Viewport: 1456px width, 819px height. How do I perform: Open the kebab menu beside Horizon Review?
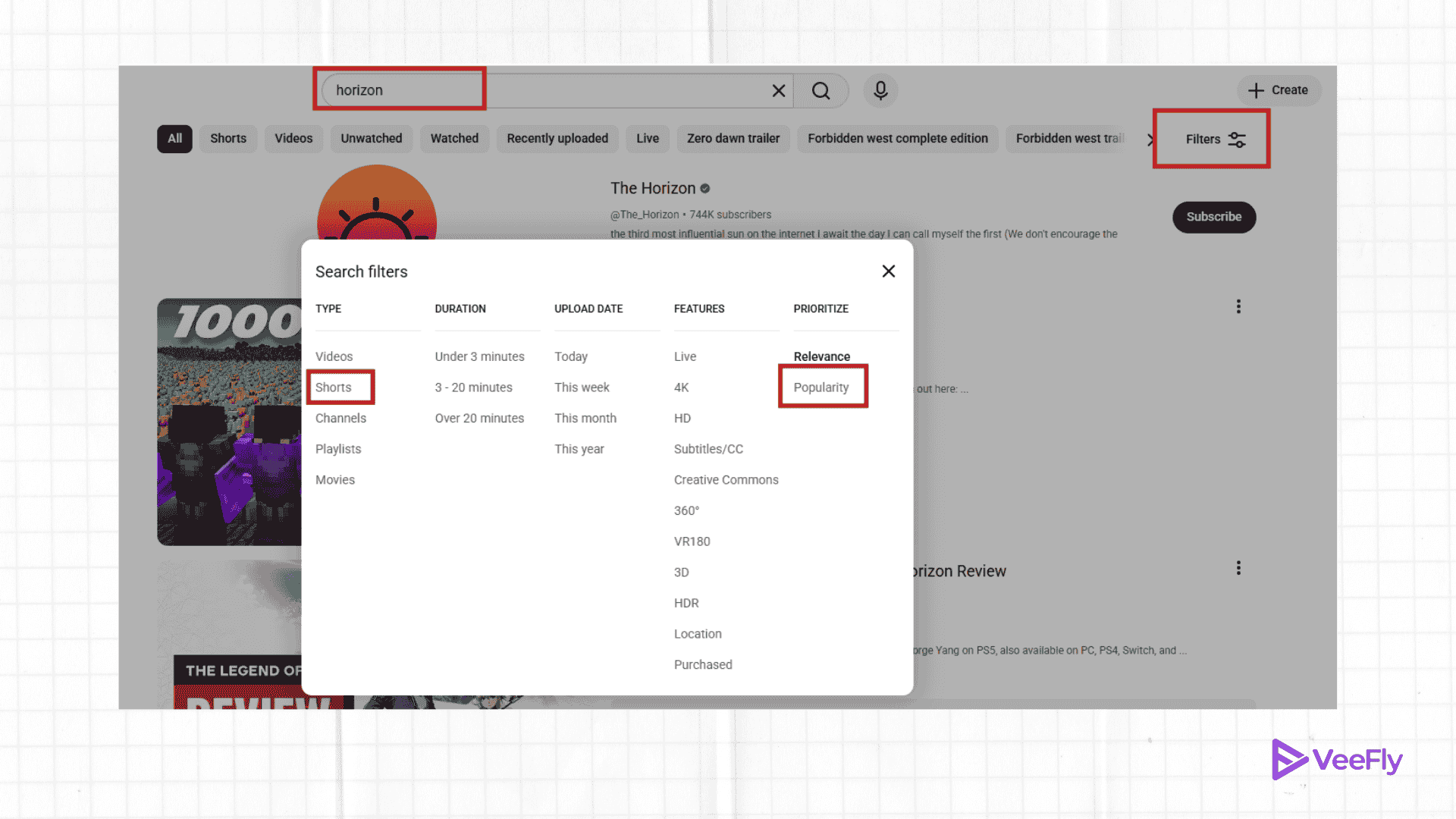coord(1238,567)
